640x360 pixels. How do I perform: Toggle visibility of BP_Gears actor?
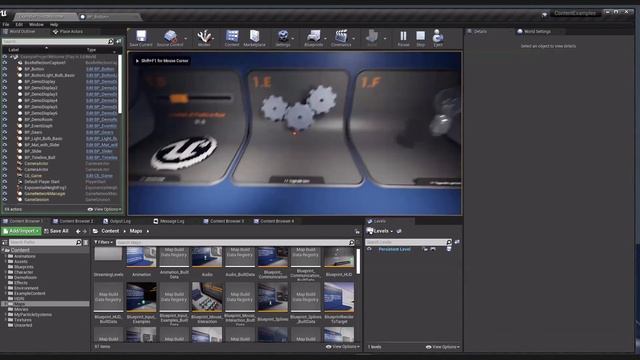4,132
